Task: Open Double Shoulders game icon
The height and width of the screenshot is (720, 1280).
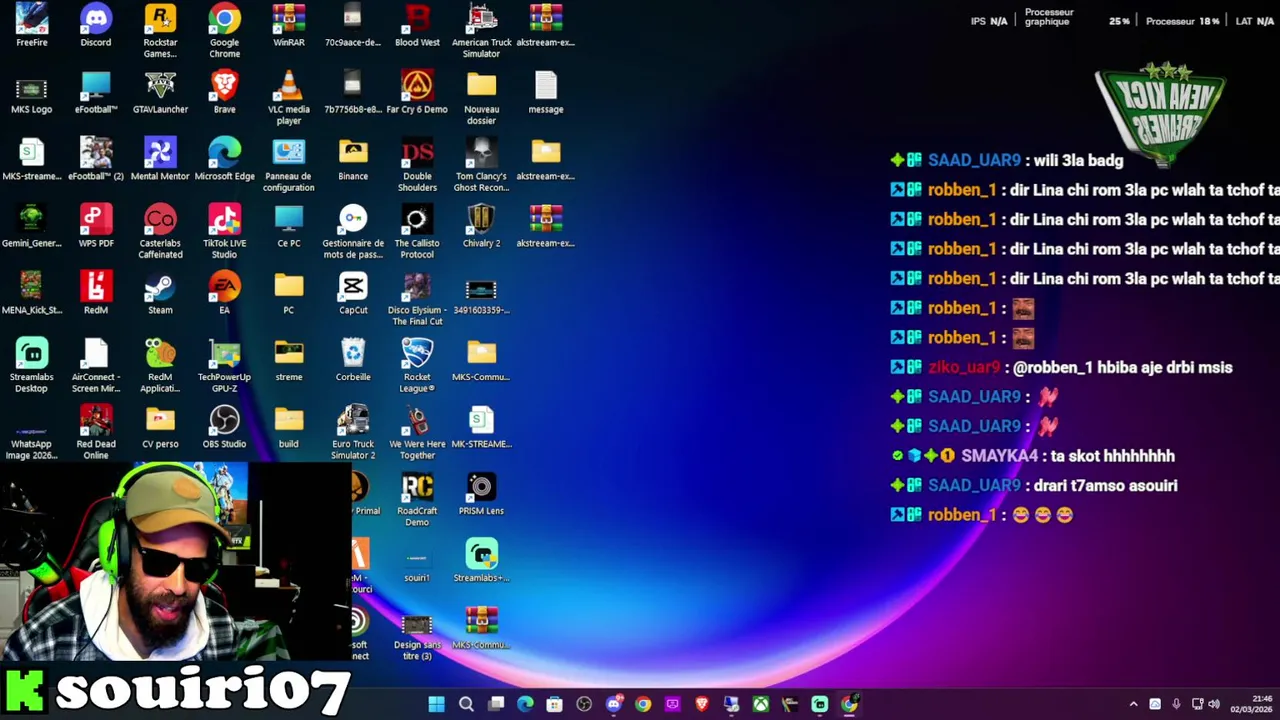Action: (417, 165)
